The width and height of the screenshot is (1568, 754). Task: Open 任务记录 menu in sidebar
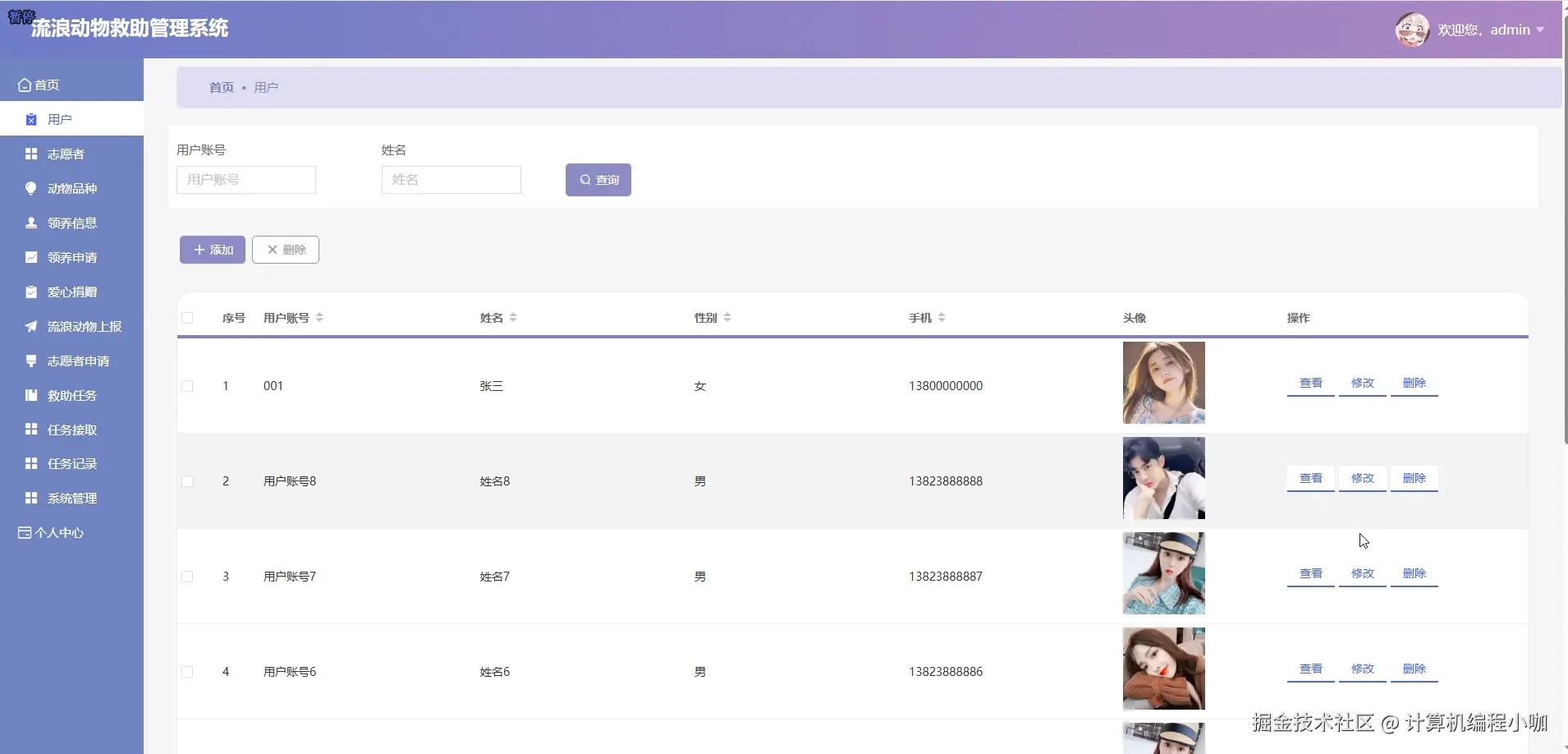pos(71,464)
